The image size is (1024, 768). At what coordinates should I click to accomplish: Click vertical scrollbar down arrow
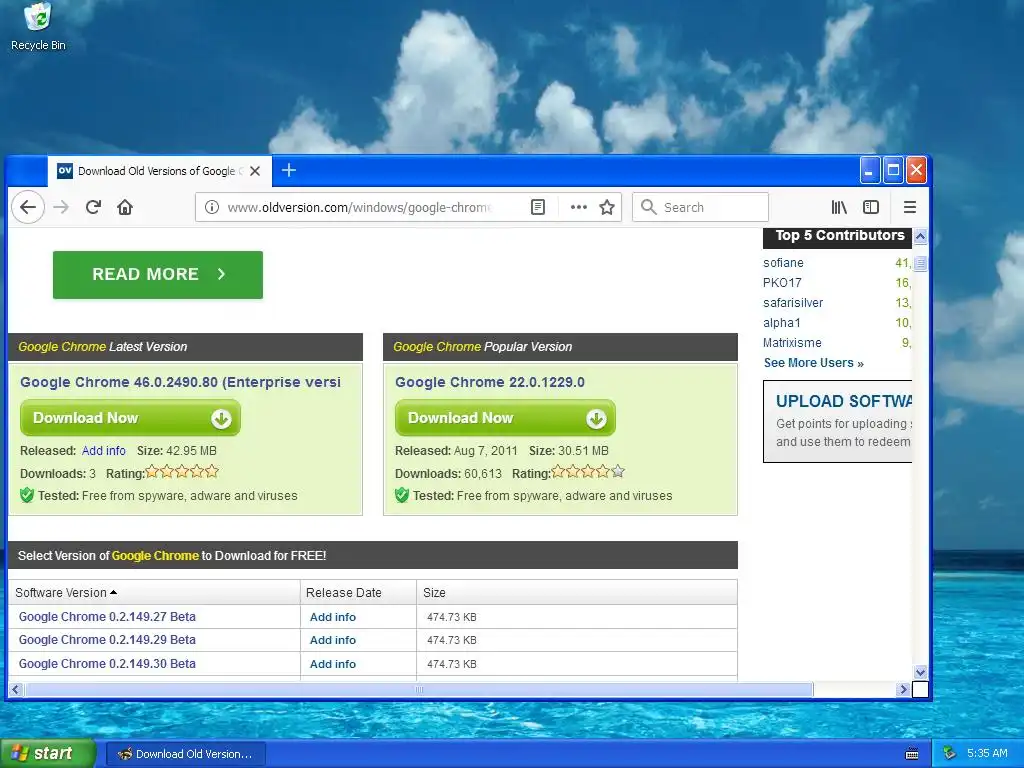point(920,672)
